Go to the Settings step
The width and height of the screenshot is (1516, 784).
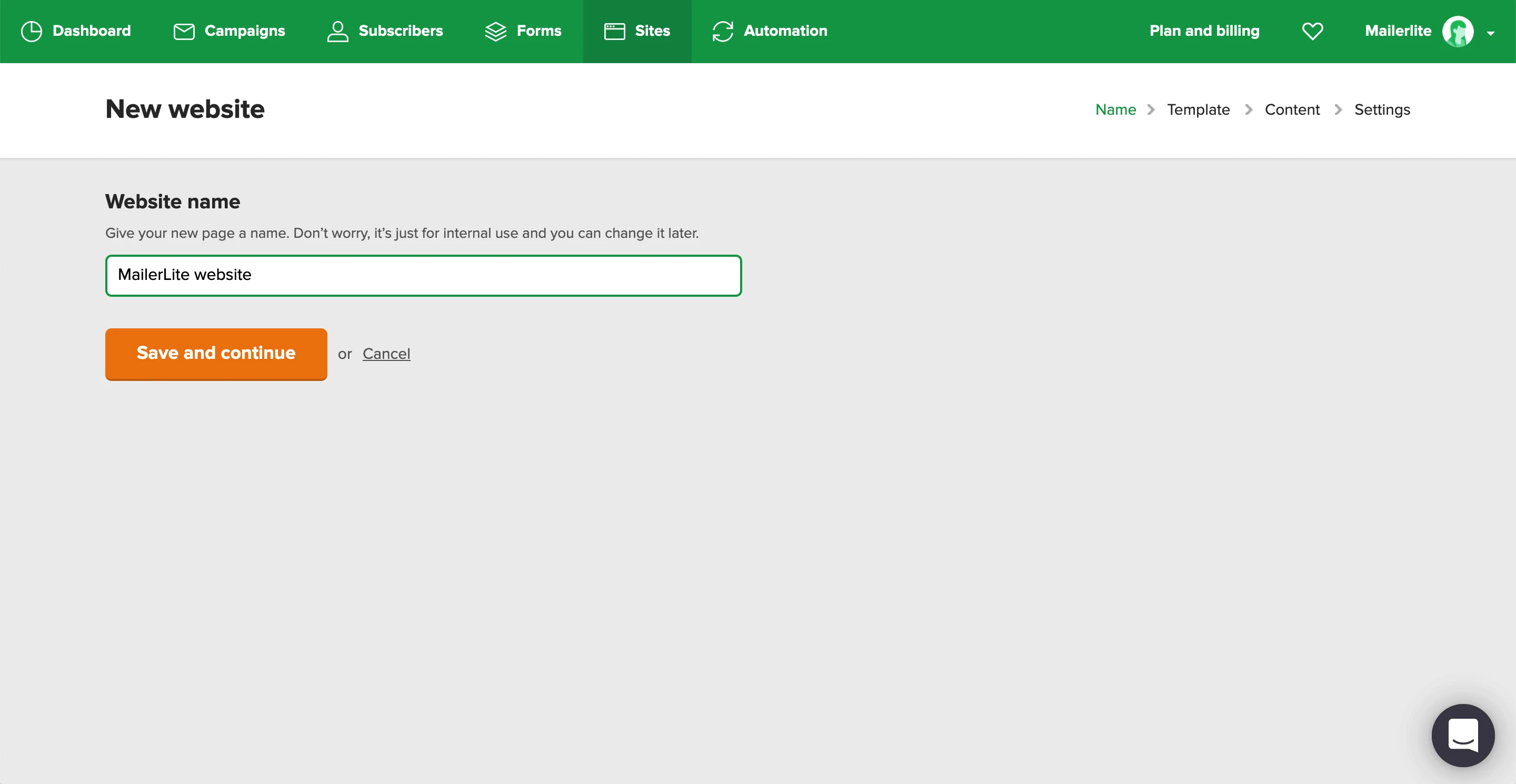click(x=1382, y=110)
